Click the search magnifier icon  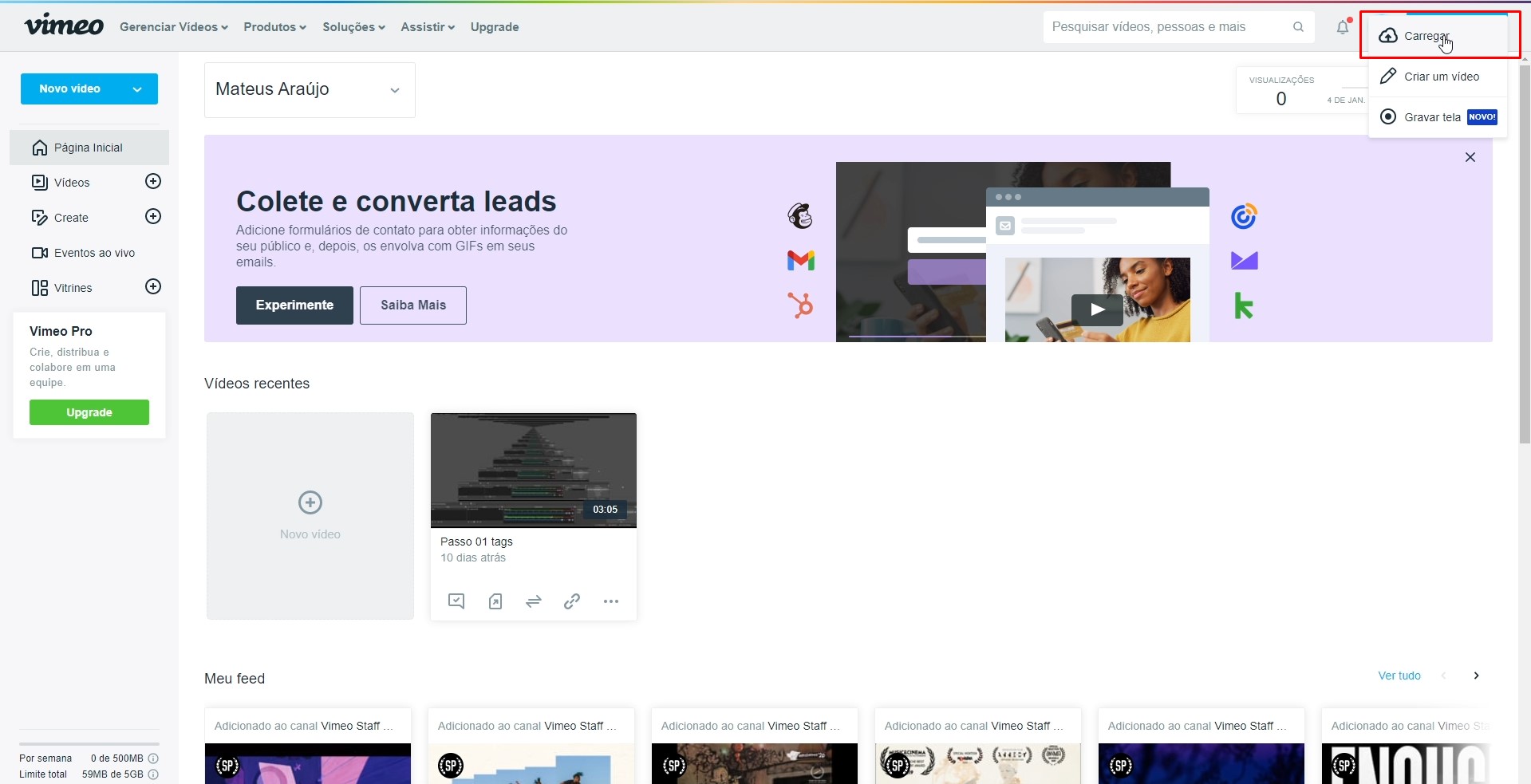(1298, 27)
